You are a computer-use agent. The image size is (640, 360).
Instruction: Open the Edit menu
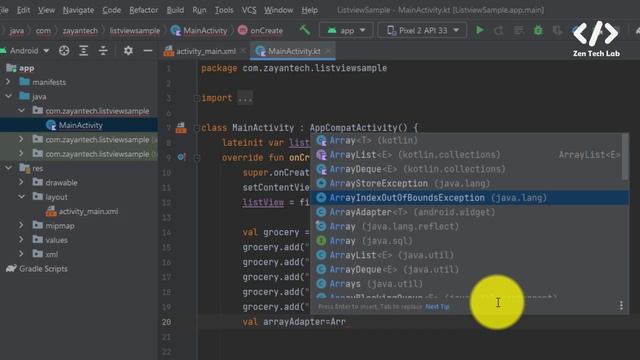(23, 10)
